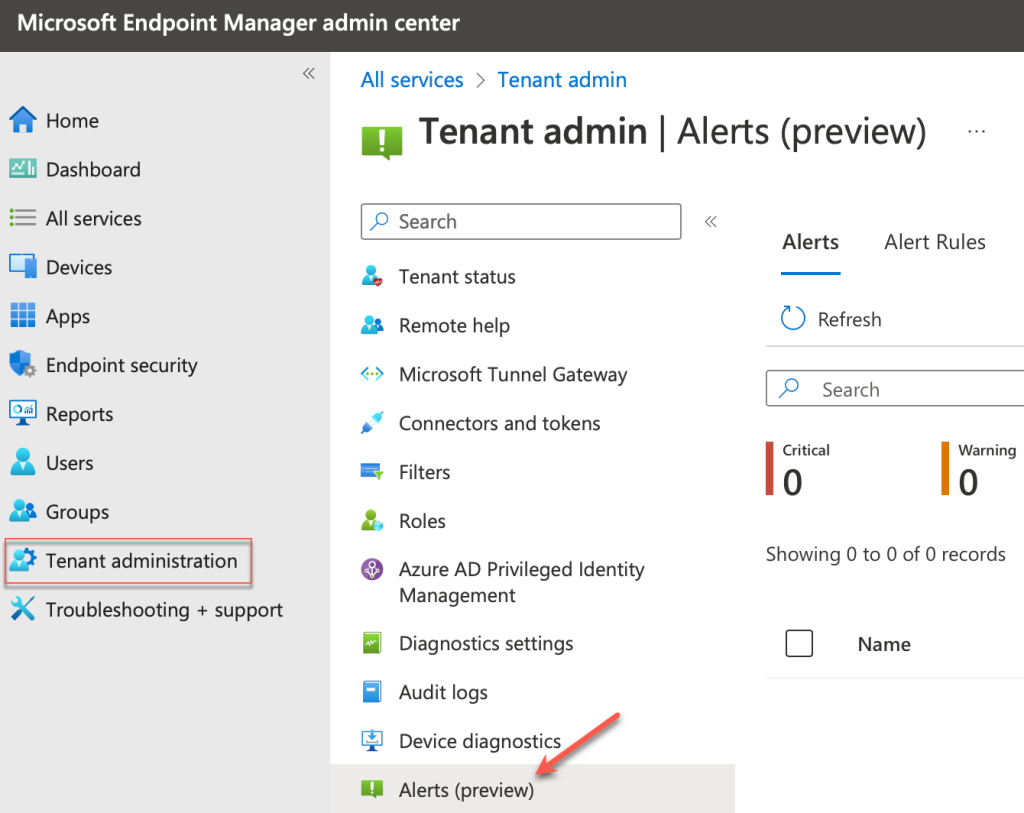
Task: Open Remote help settings
Action: 455,326
